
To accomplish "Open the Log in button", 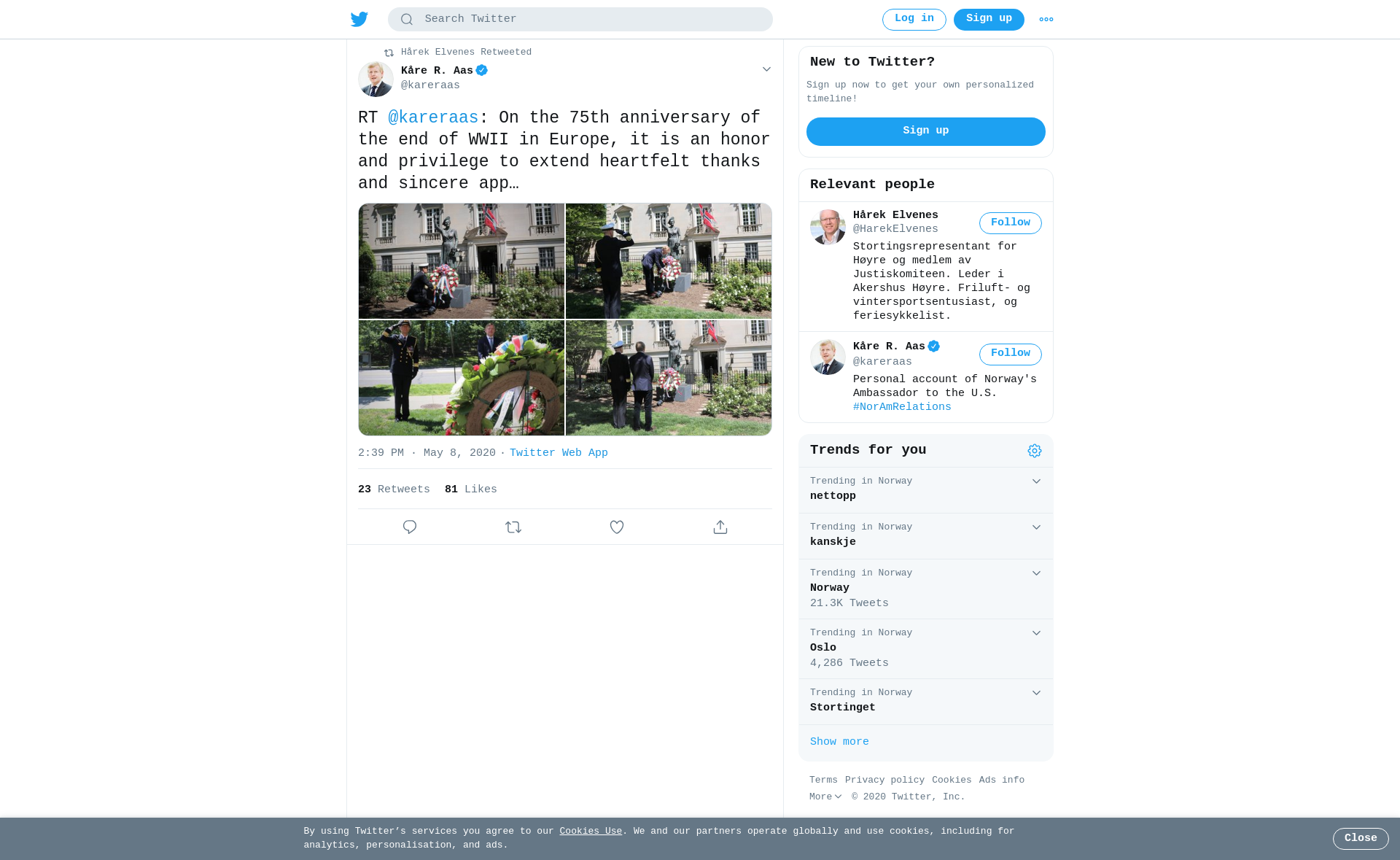I will pyautogui.click(x=914, y=20).
